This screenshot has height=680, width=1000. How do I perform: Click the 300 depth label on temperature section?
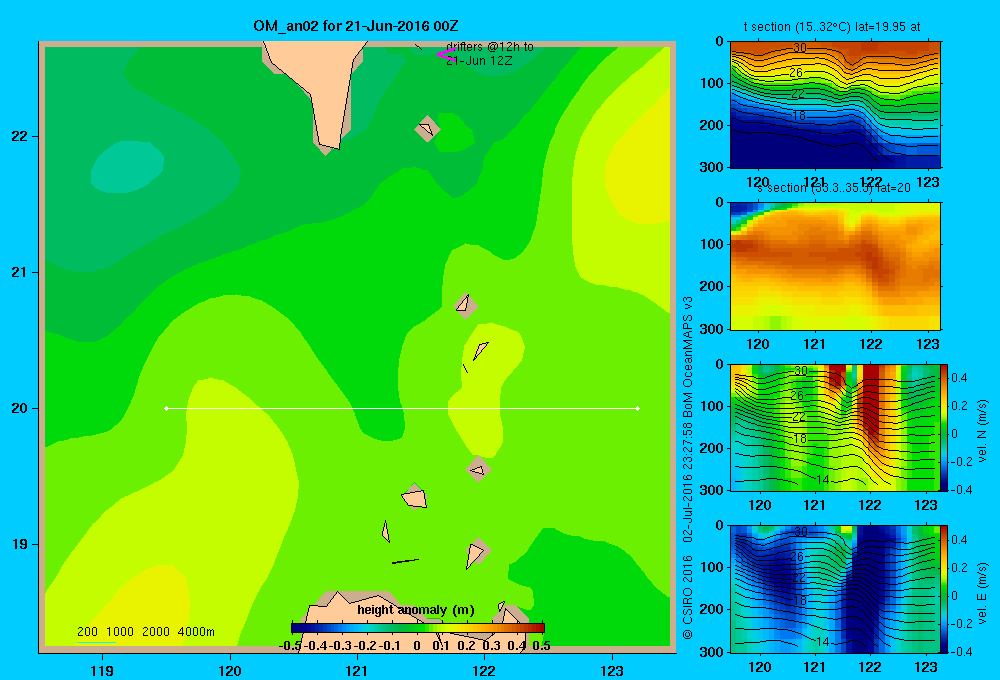coord(713,167)
